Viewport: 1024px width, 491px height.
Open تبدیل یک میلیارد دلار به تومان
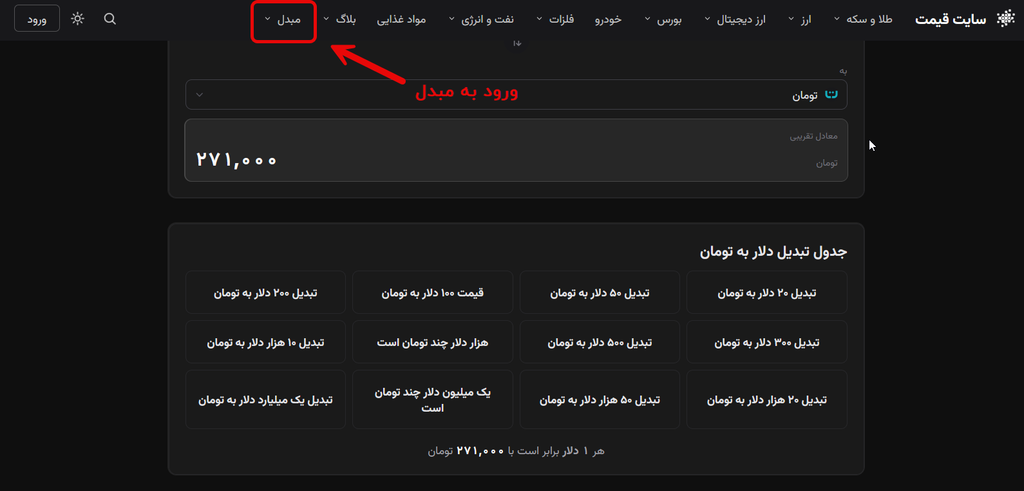click(x=265, y=400)
